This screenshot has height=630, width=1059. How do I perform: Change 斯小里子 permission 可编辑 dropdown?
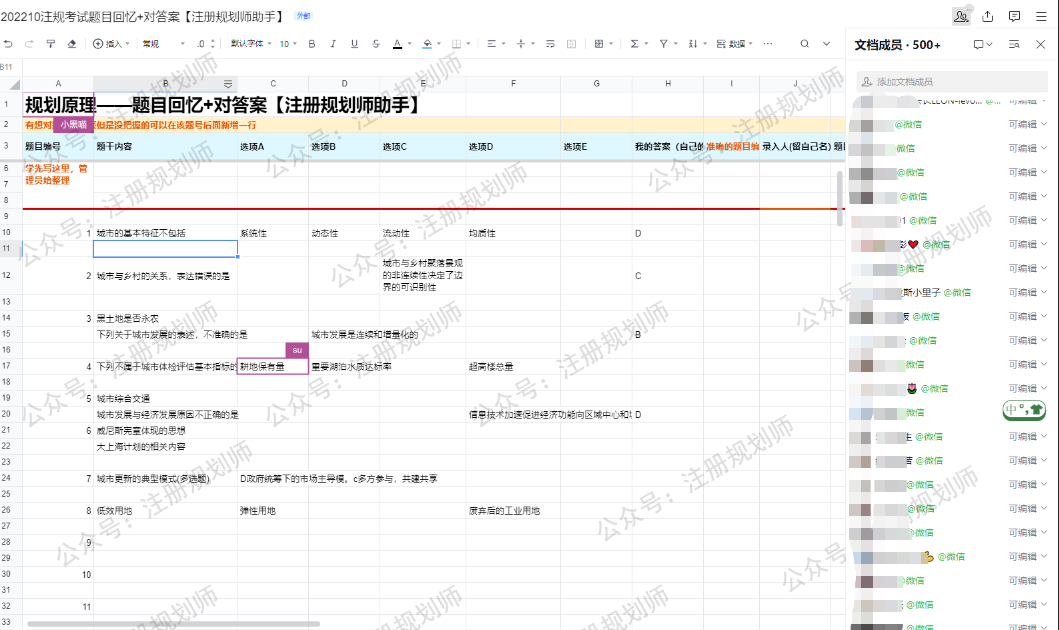point(1028,292)
